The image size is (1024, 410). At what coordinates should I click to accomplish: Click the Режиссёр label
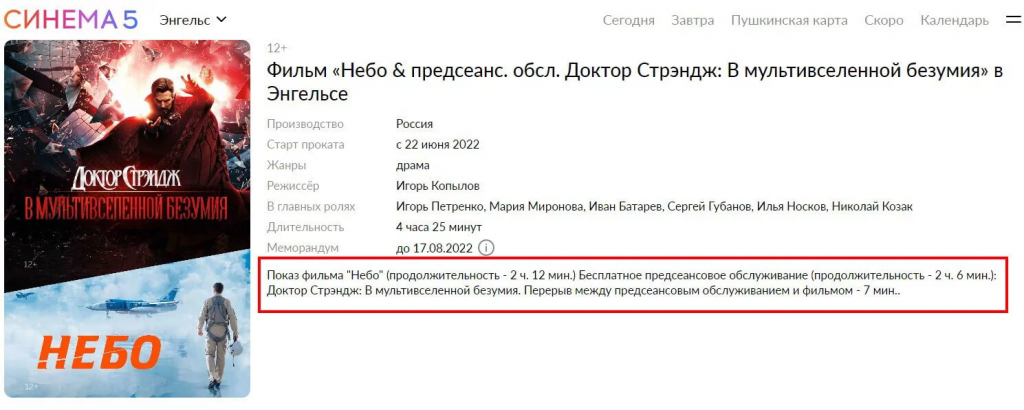pyautogui.click(x=293, y=186)
